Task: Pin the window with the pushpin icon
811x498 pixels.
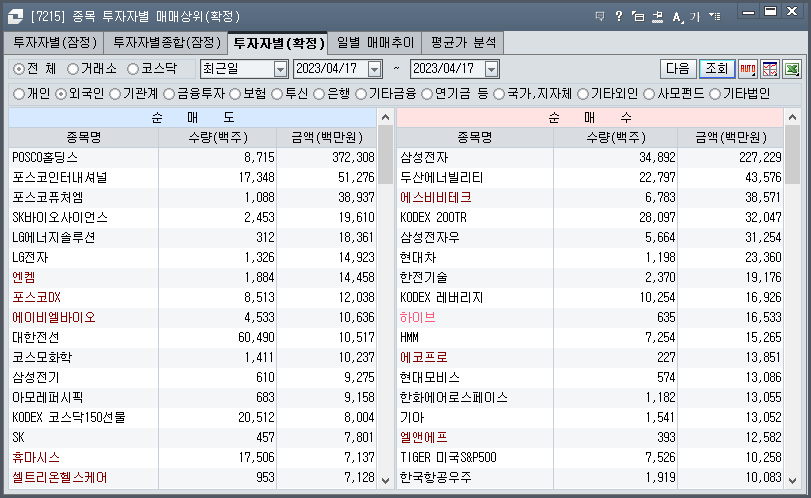Action: click(657, 17)
